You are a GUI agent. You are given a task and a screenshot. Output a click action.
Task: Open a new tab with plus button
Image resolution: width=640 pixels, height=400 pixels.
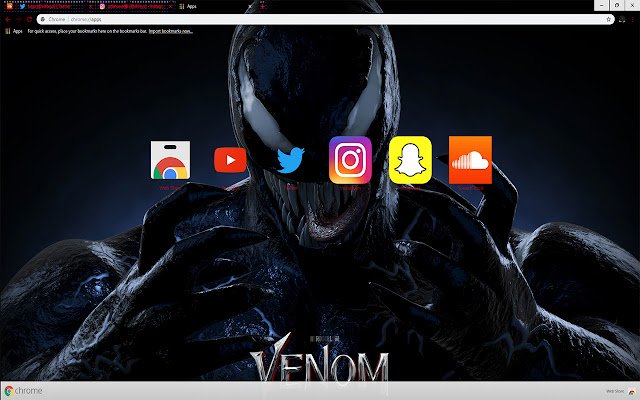(x=262, y=7)
